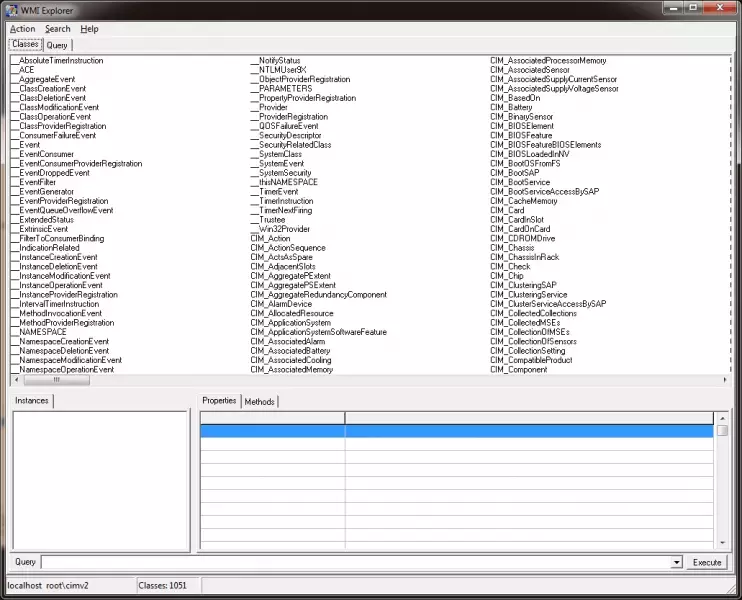Select the __EventConsumerProviderRegistration class
Image resolution: width=742 pixels, height=600 pixels.
[77, 164]
